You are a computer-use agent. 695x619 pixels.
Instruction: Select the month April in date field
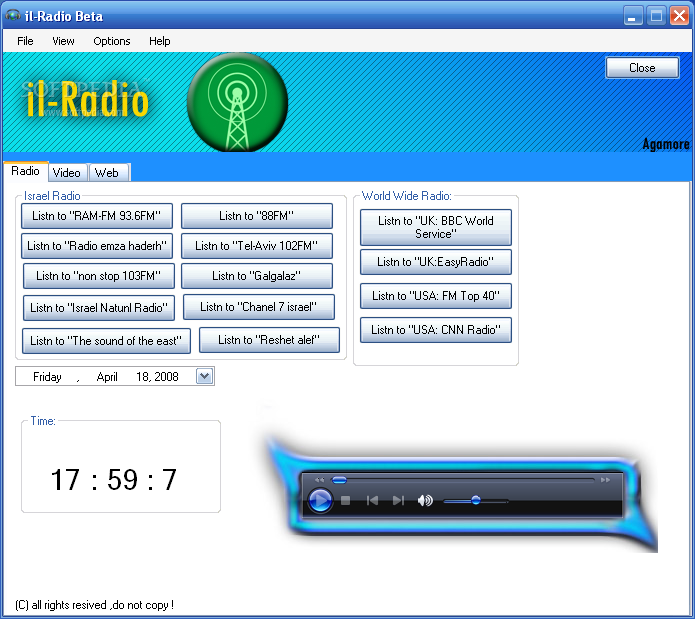[107, 377]
